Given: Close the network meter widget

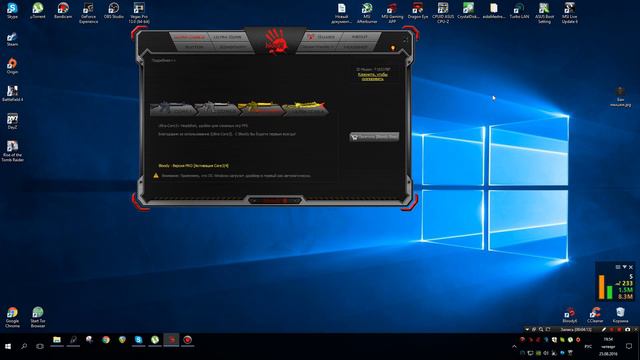Looking at the screenshot, I should click(x=631, y=267).
